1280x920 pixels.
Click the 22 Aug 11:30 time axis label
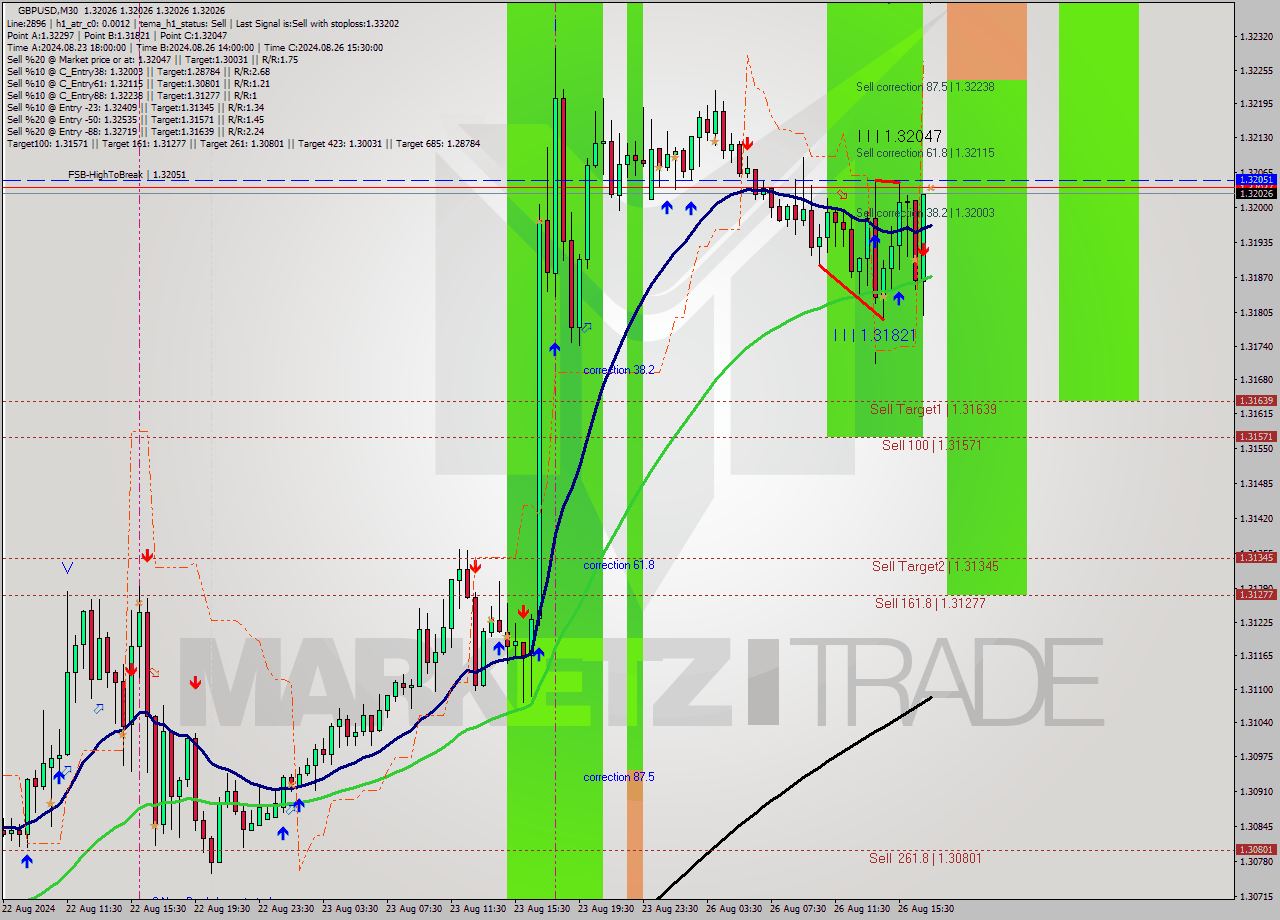tap(94, 909)
